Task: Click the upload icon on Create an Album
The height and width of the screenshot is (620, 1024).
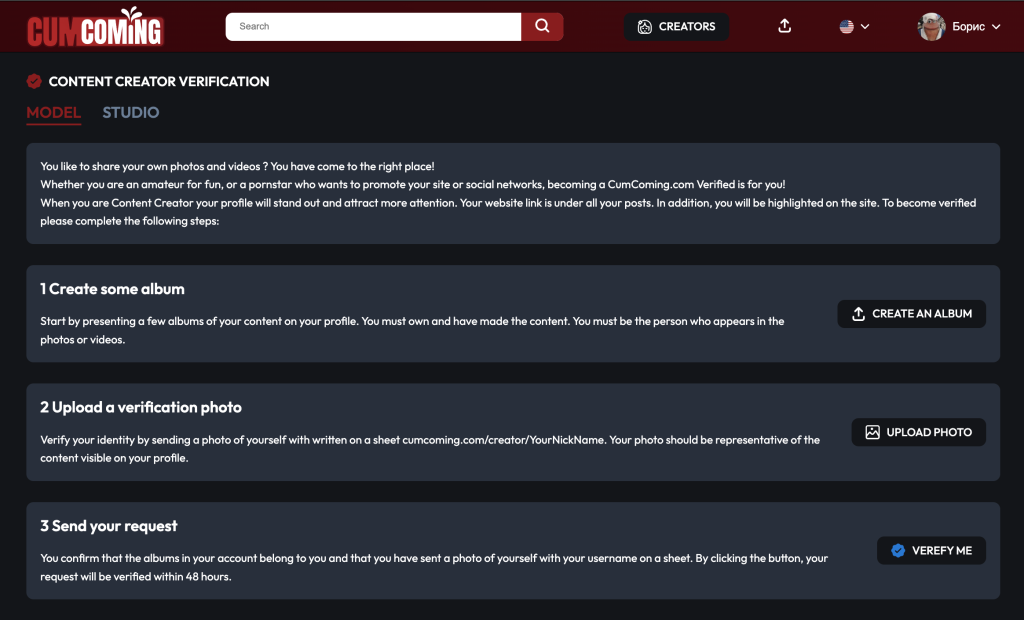Action: coord(858,314)
